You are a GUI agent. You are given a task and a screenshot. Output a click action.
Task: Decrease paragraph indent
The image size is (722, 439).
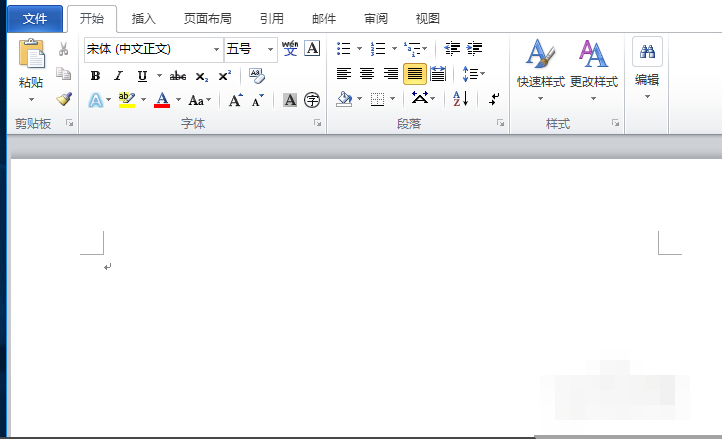(452, 48)
